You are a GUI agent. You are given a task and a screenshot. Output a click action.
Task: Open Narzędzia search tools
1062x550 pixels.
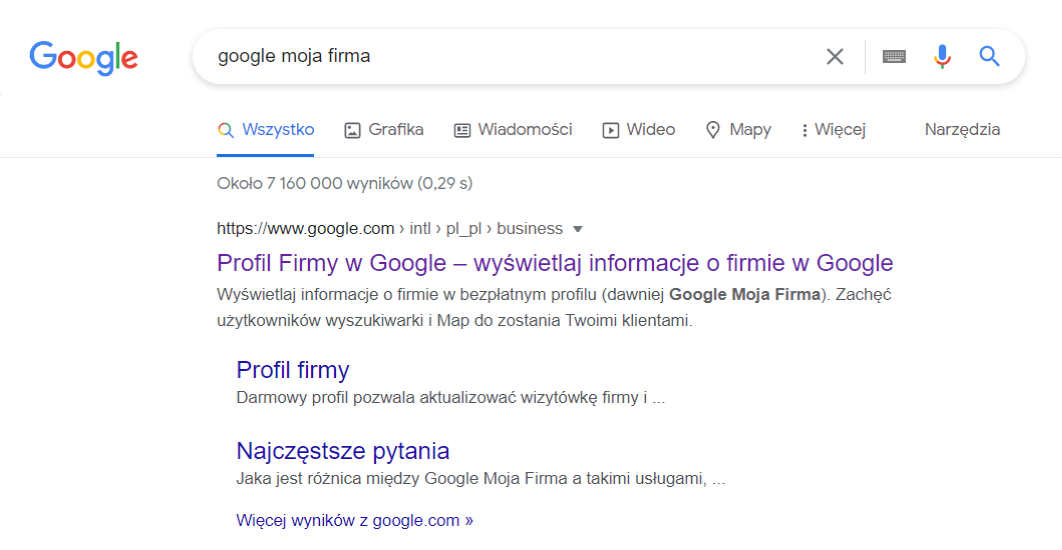pyautogui.click(x=962, y=129)
